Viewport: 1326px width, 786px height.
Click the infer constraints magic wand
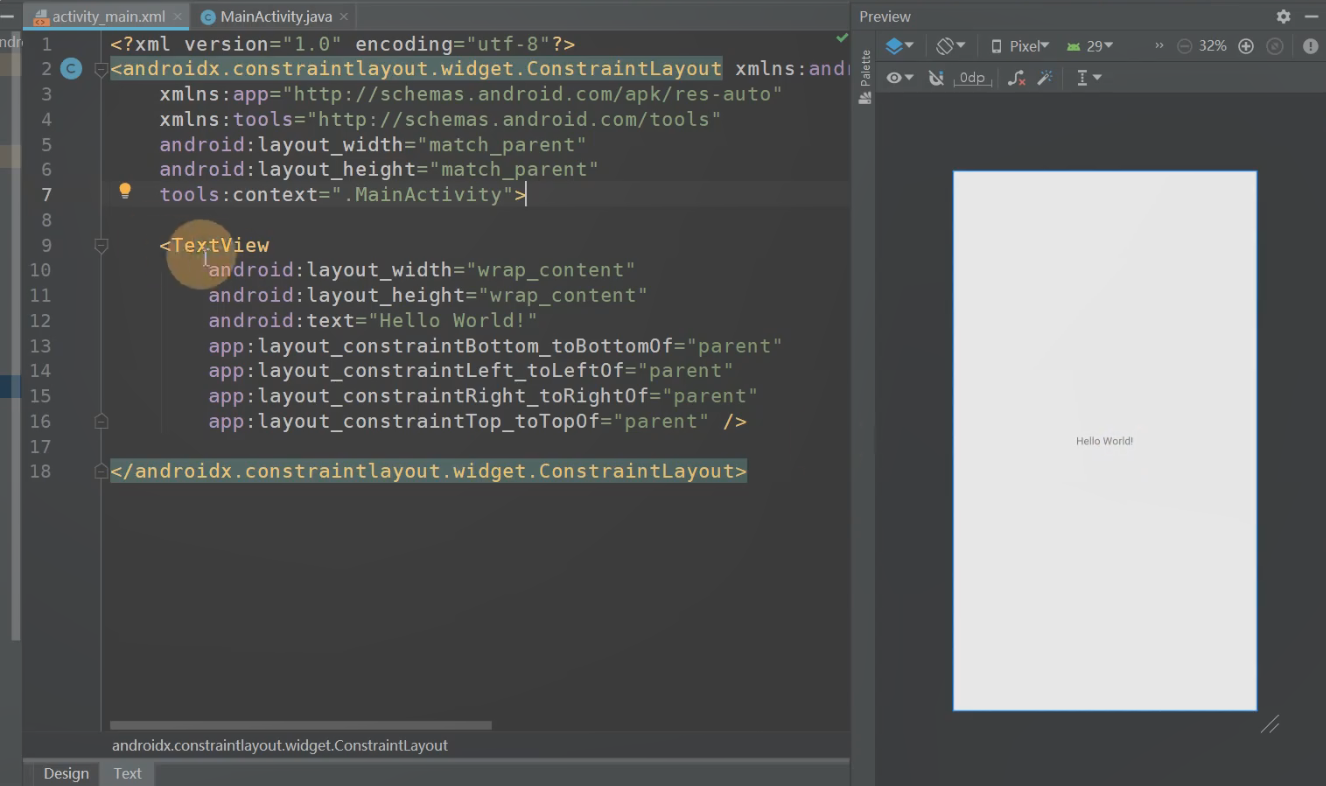1045,77
